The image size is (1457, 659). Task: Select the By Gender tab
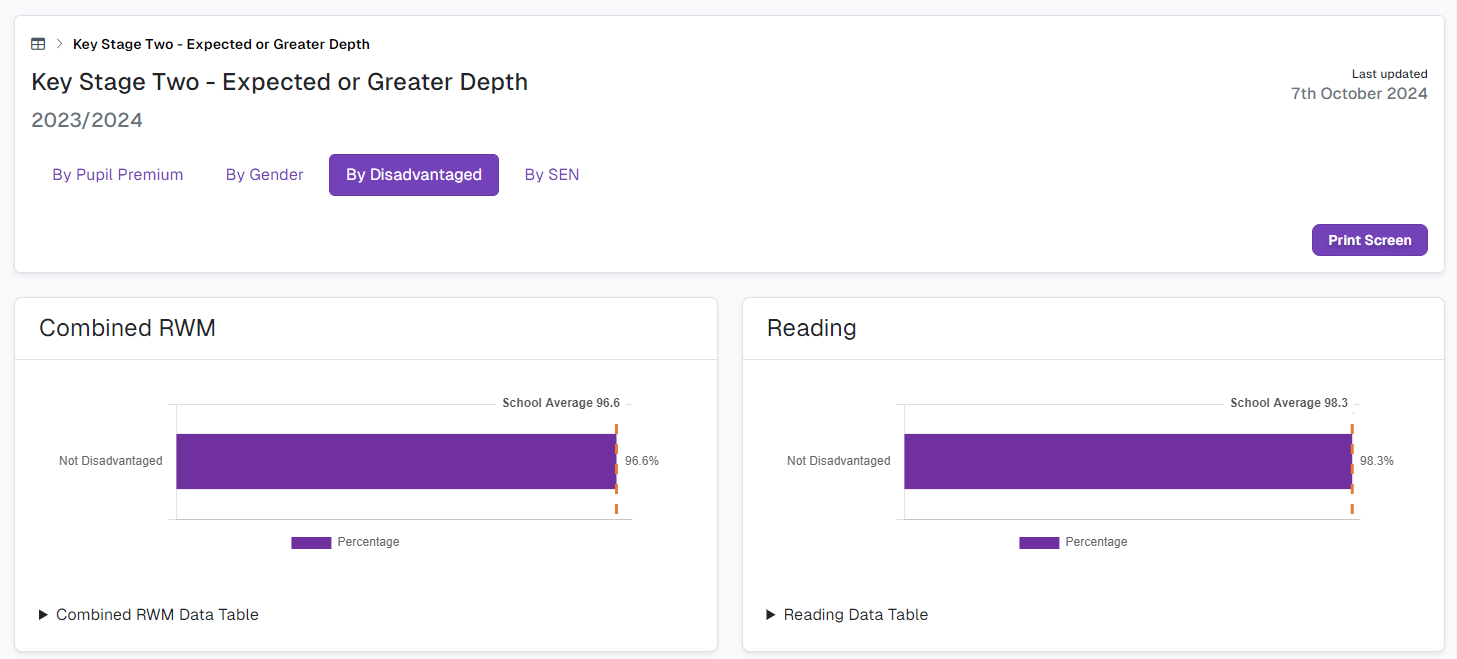point(264,175)
